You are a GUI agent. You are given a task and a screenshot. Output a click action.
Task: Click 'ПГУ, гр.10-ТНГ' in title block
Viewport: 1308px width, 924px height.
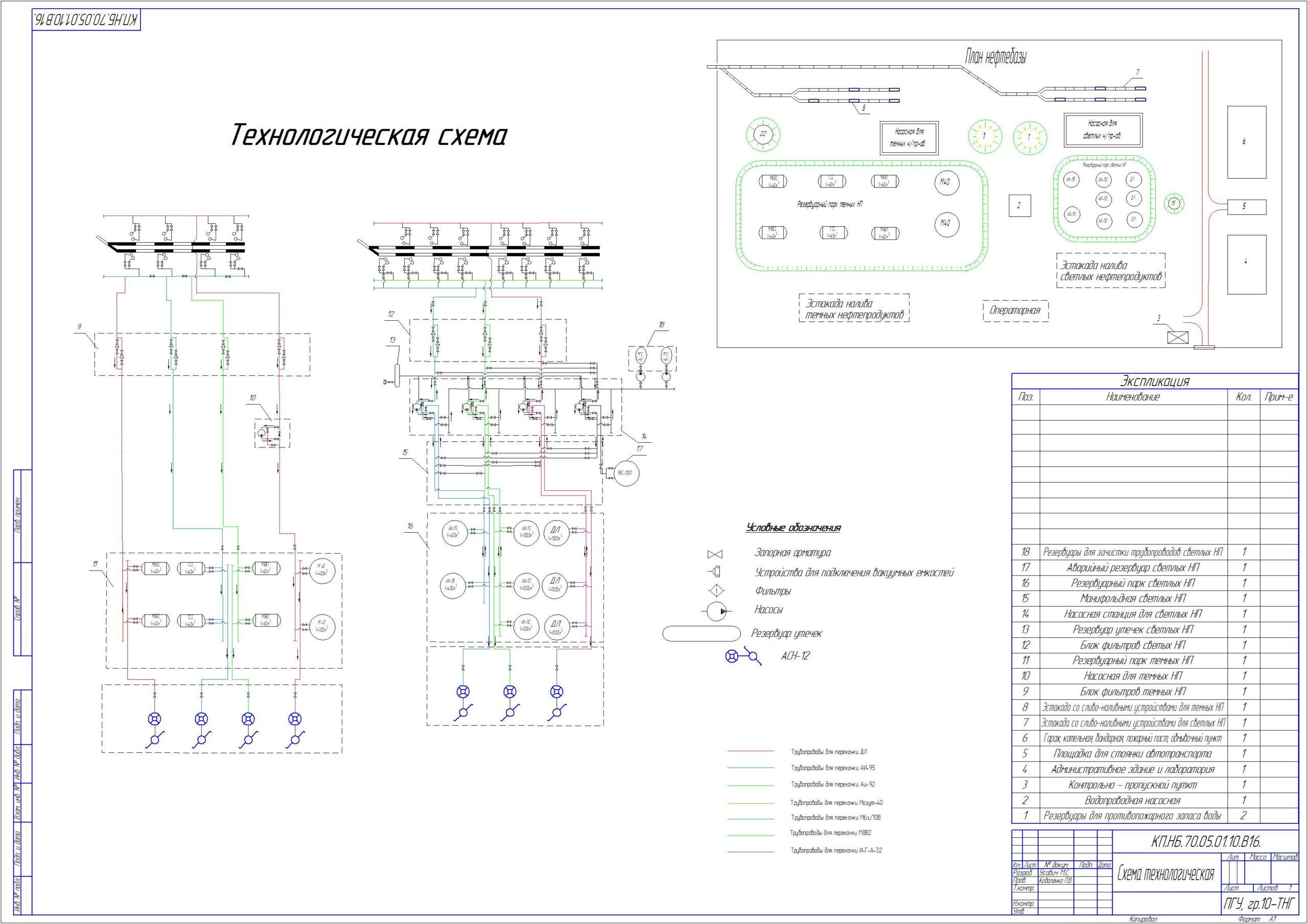pyautogui.click(x=1259, y=903)
